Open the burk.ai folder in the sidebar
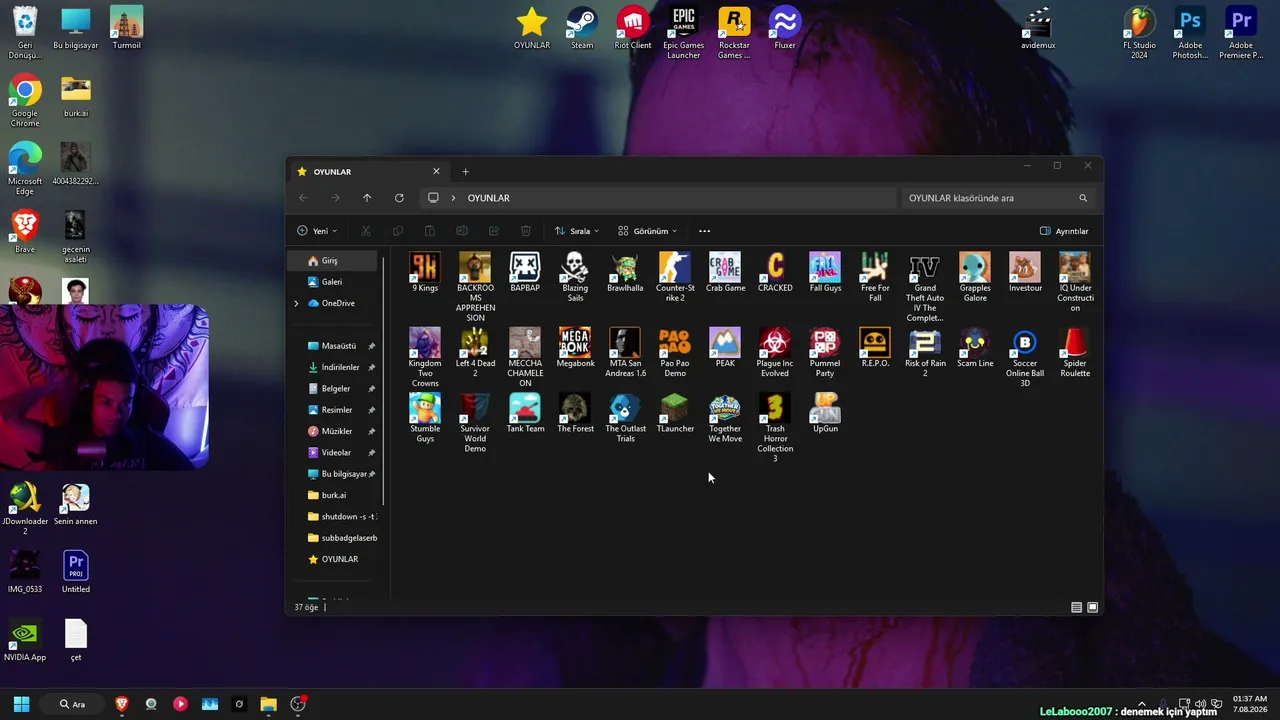This screenshot has width=1280, height=720. 335,495
